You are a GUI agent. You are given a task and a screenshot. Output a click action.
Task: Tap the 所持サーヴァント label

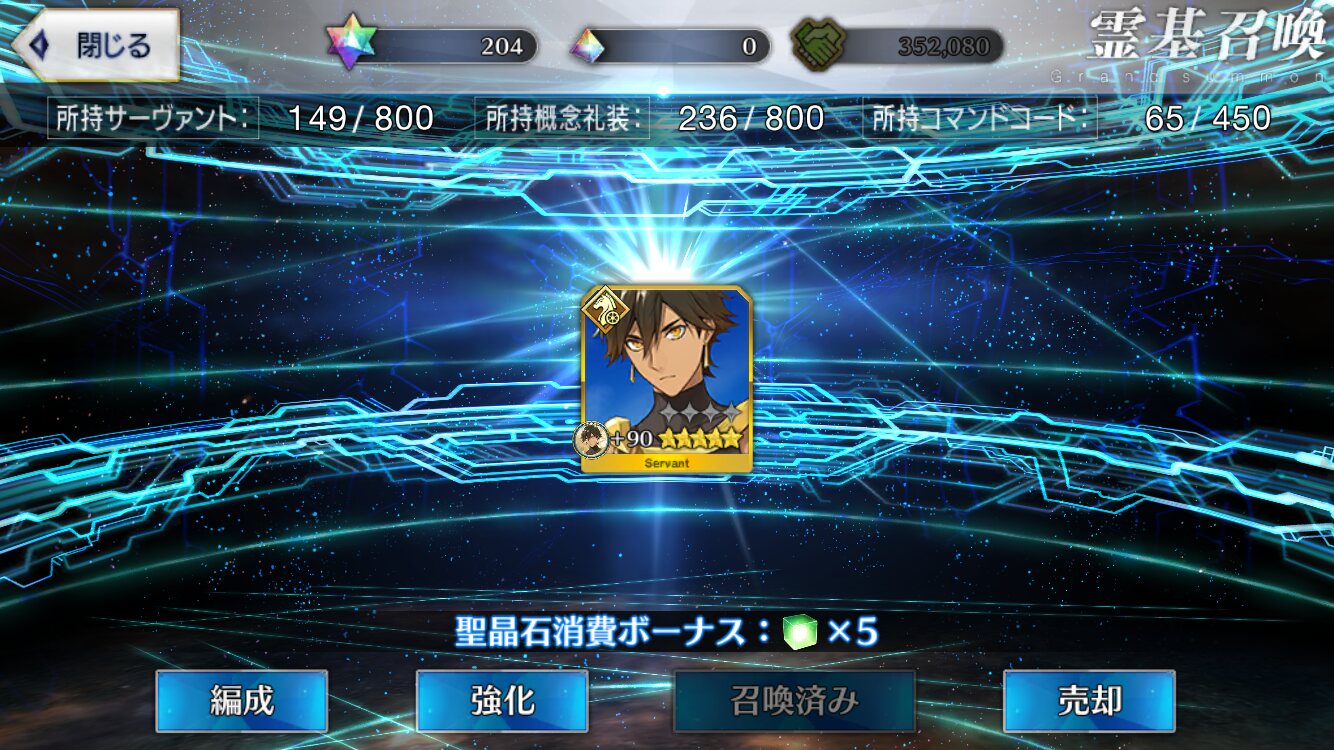153,119
